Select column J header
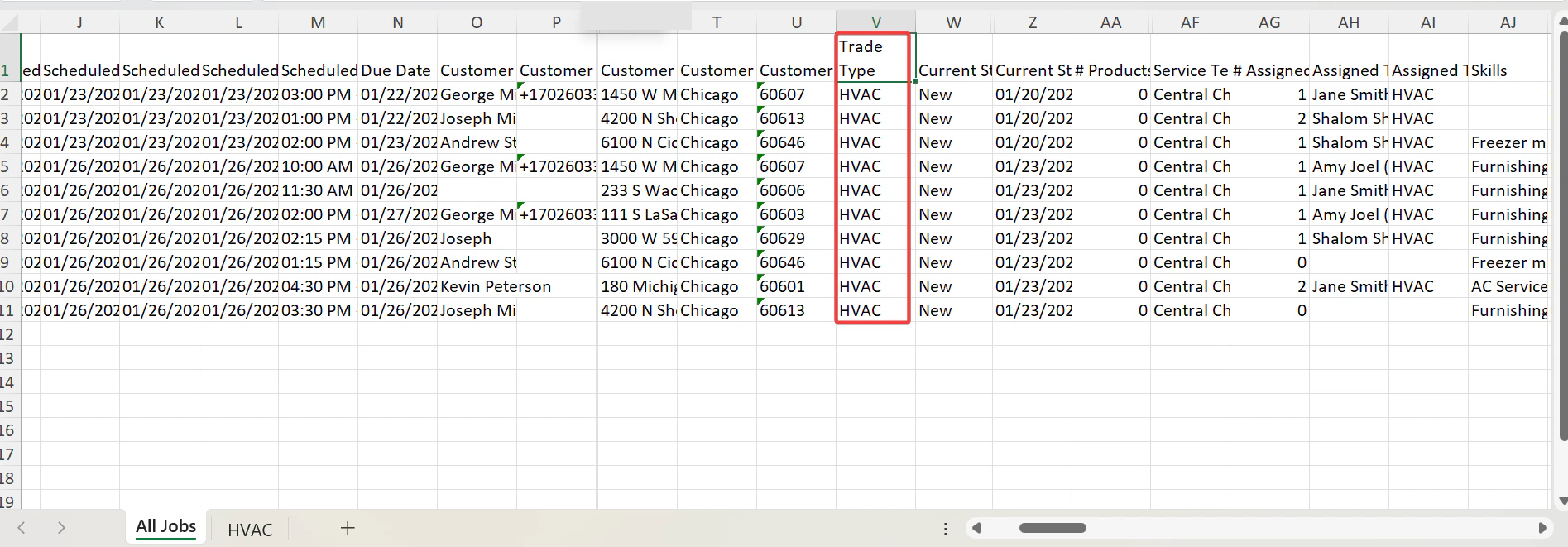Viewport: 1568px width, 547px height. coord(79,22)
